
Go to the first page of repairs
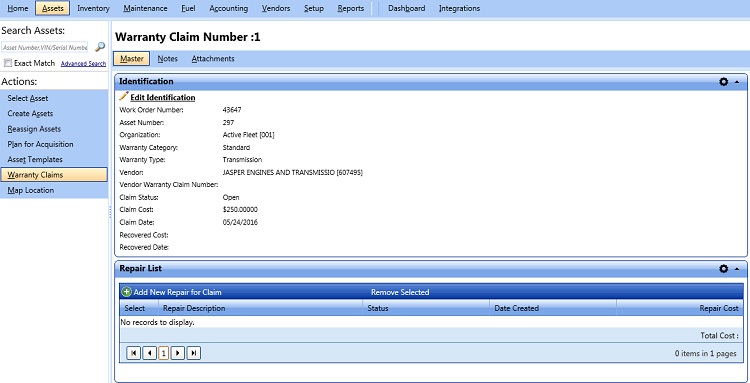tap(133, 353)
